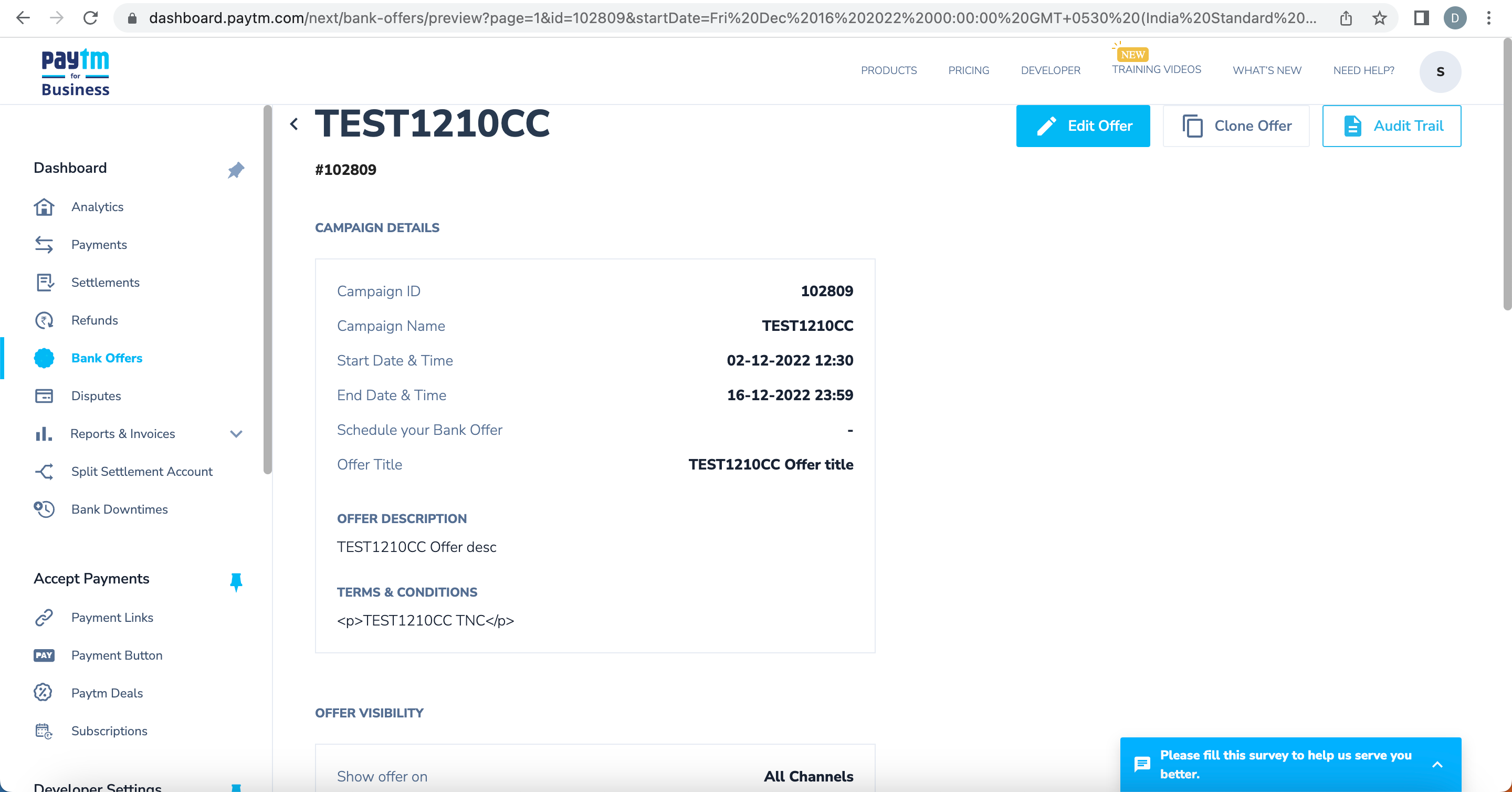Click the Edit Offer button
Screen dimensions: 1512x792
[1083, 126]
